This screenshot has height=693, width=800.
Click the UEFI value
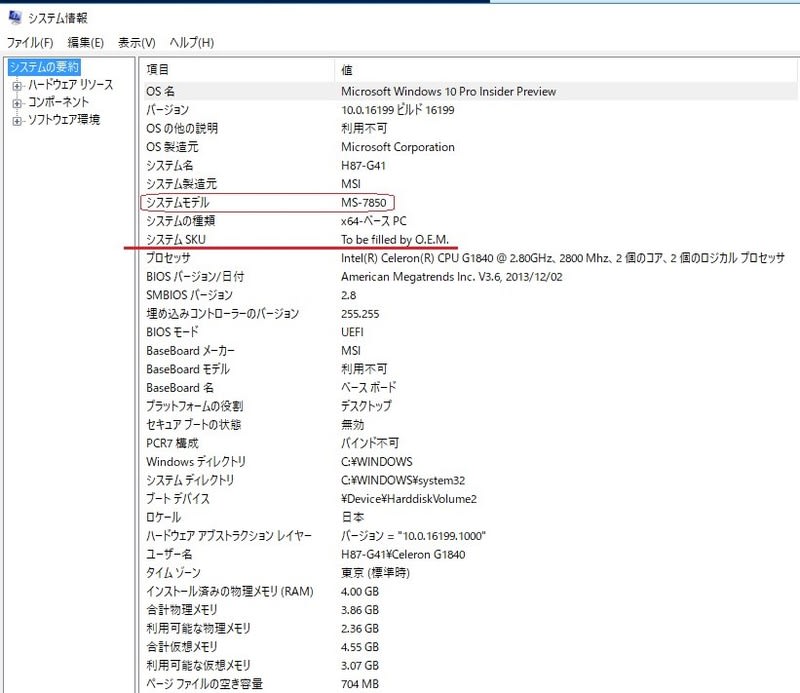[352, 332]
